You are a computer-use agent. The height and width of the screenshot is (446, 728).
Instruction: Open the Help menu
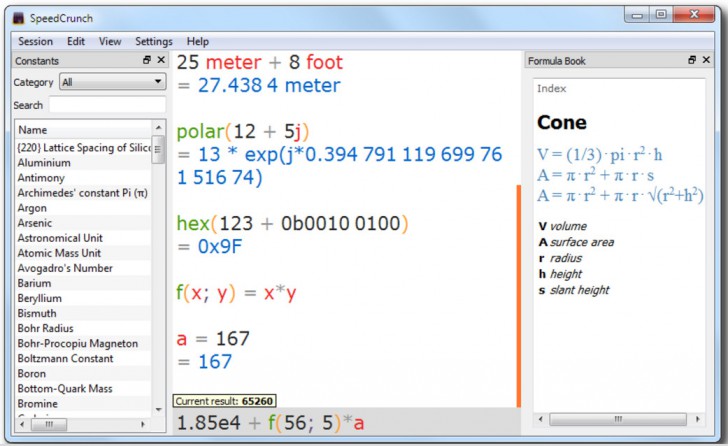198,41
